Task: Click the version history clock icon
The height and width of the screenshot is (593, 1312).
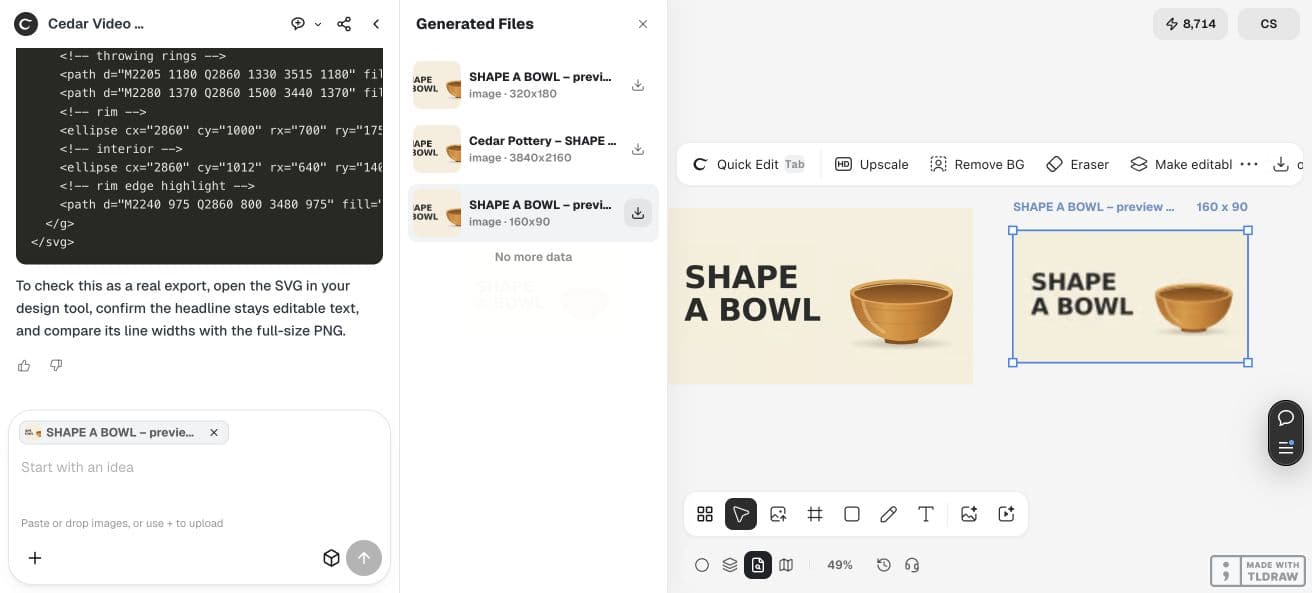Action: tap(884, 565)
